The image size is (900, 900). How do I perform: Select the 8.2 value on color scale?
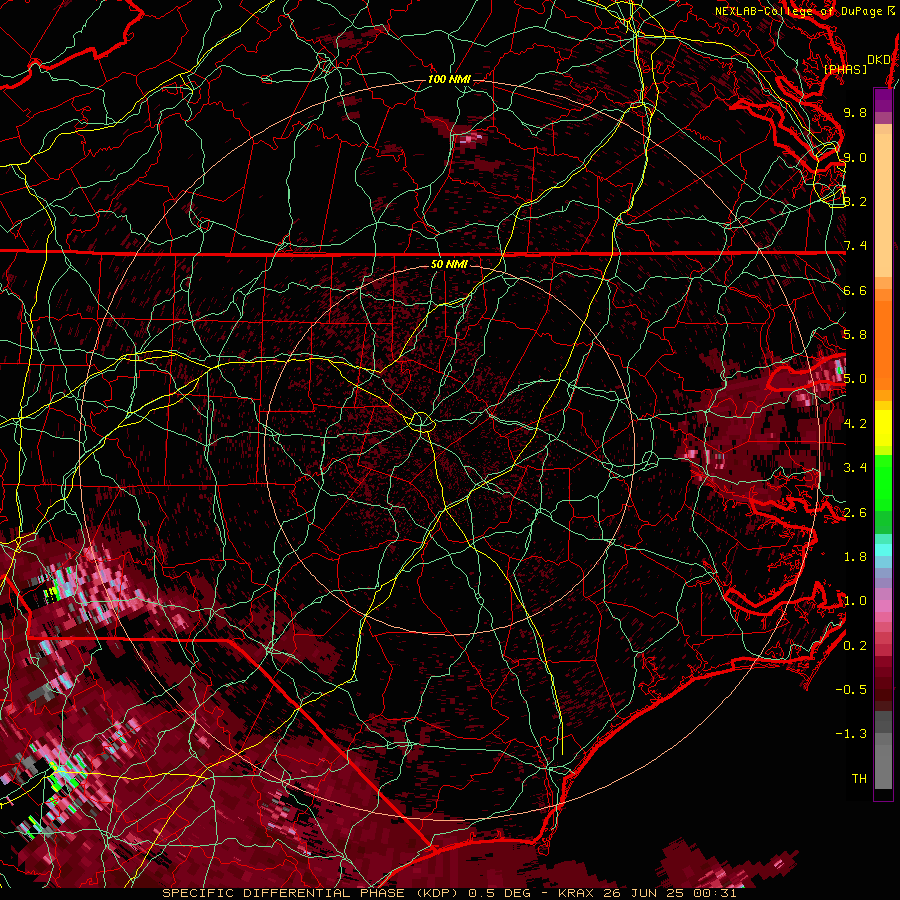click(x=855, y=201)
